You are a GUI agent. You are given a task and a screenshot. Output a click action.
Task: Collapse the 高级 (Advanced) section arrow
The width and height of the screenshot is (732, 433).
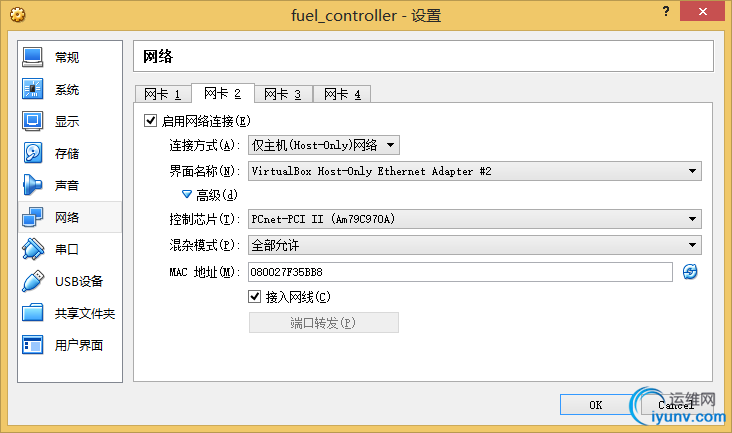pos(186,194)
